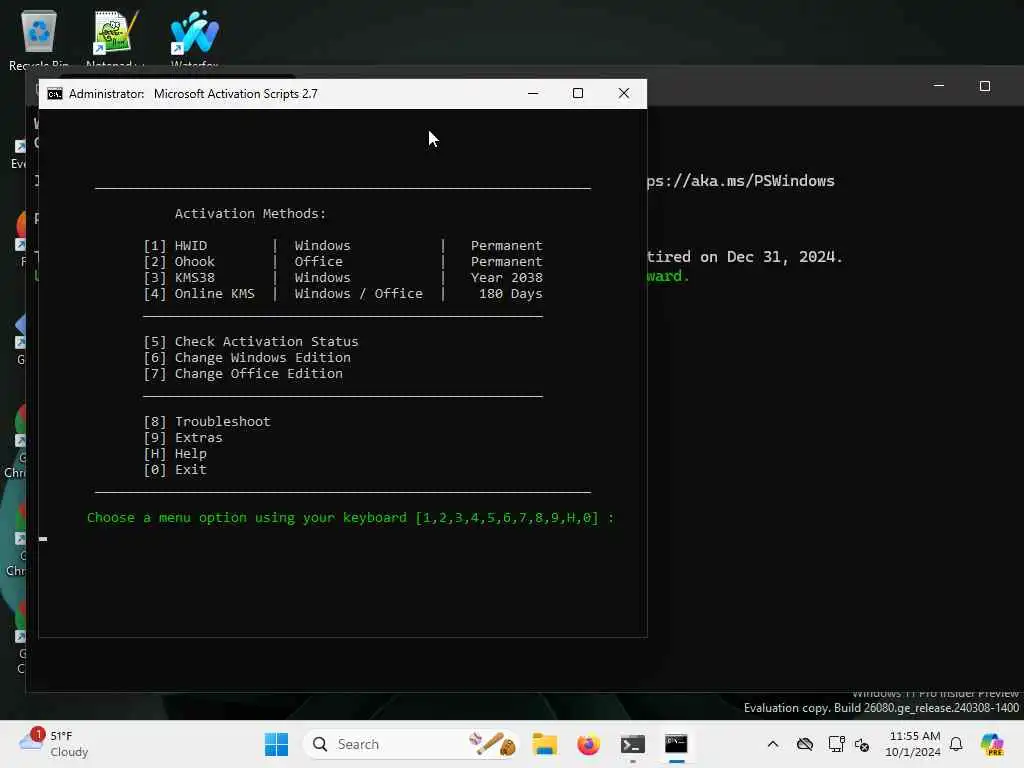
Task: Maximize the Microsoft Activation Scripts window
Action: coord(578,93)
